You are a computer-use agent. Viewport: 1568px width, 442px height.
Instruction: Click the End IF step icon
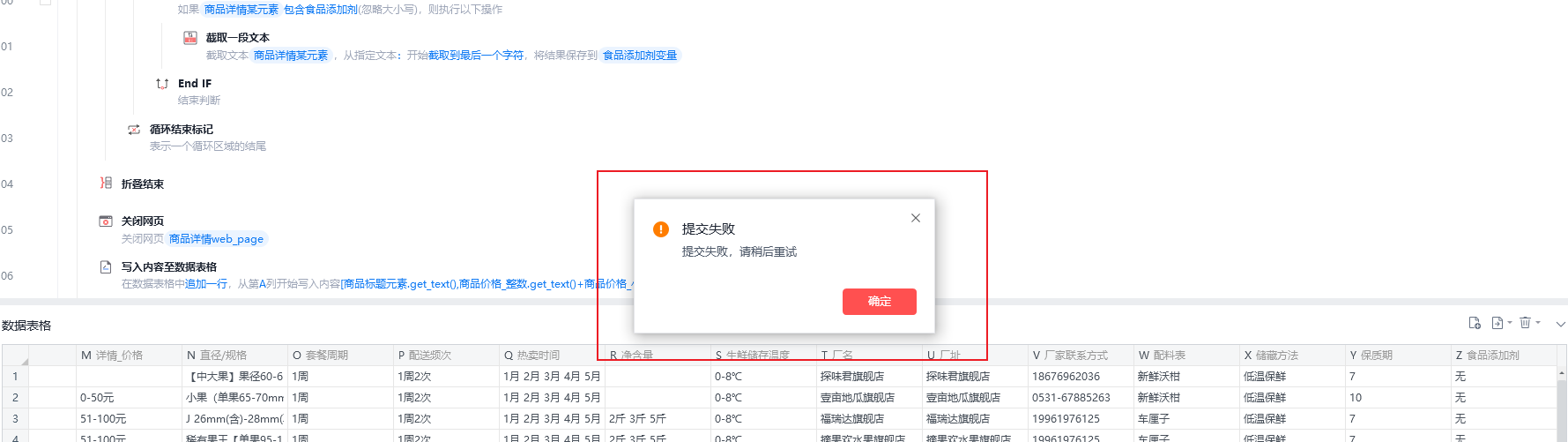(162, 84)
